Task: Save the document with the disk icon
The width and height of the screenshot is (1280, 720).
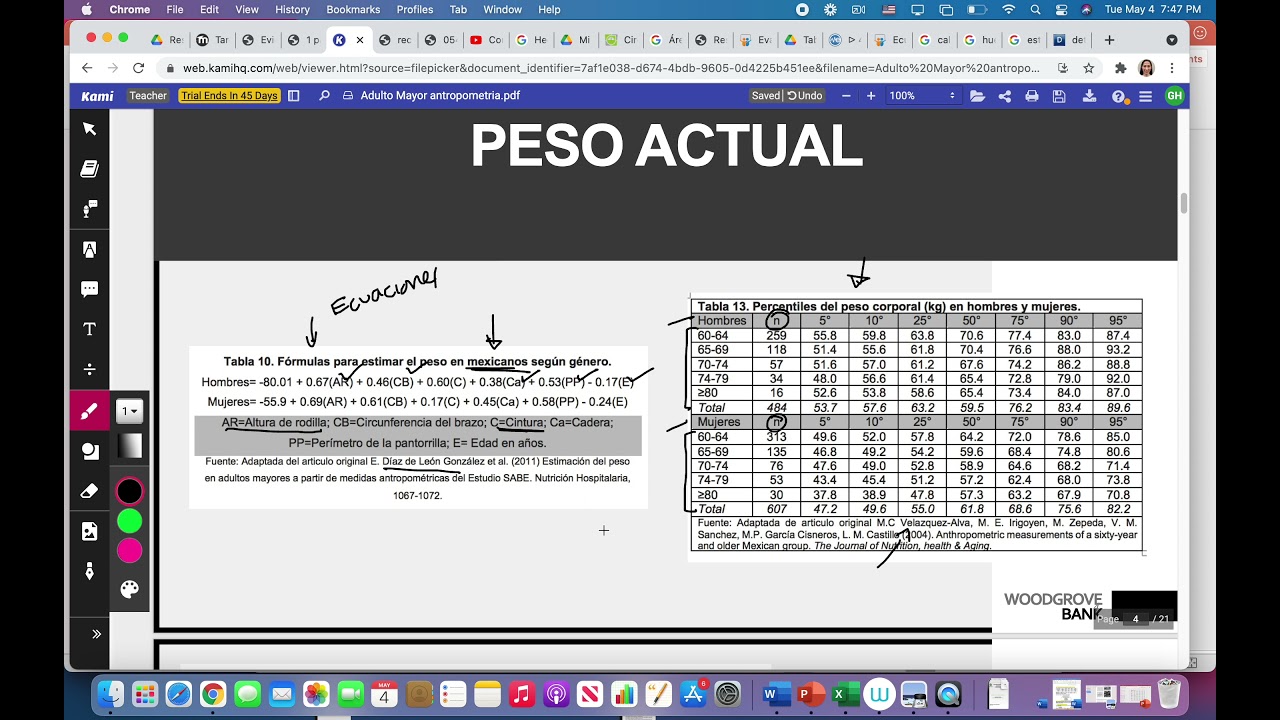Action: click(x=1059, y=96)
